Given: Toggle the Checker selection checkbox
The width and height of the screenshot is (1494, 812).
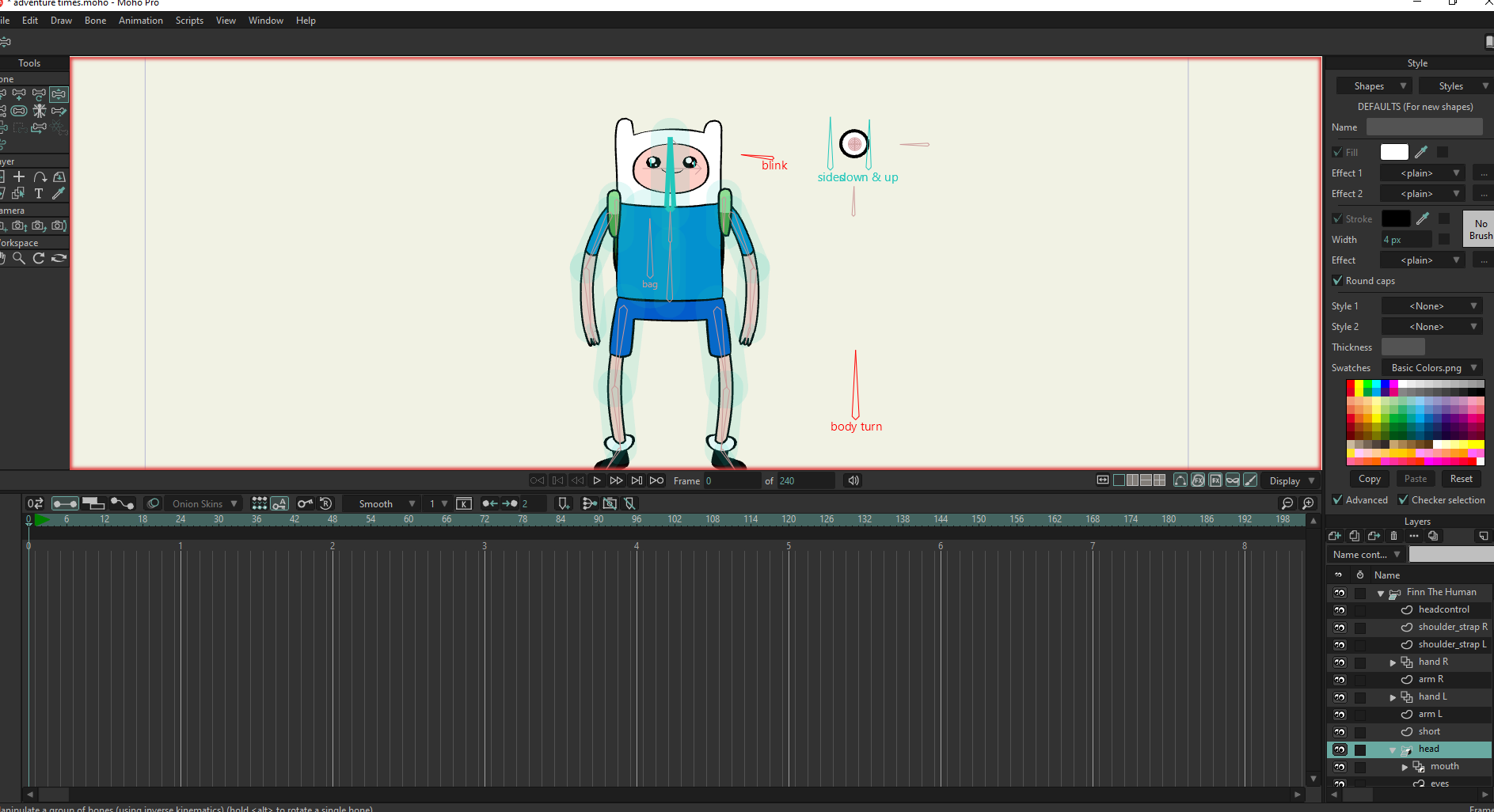Looking at the screenshot, I should tap(1404, 500).
